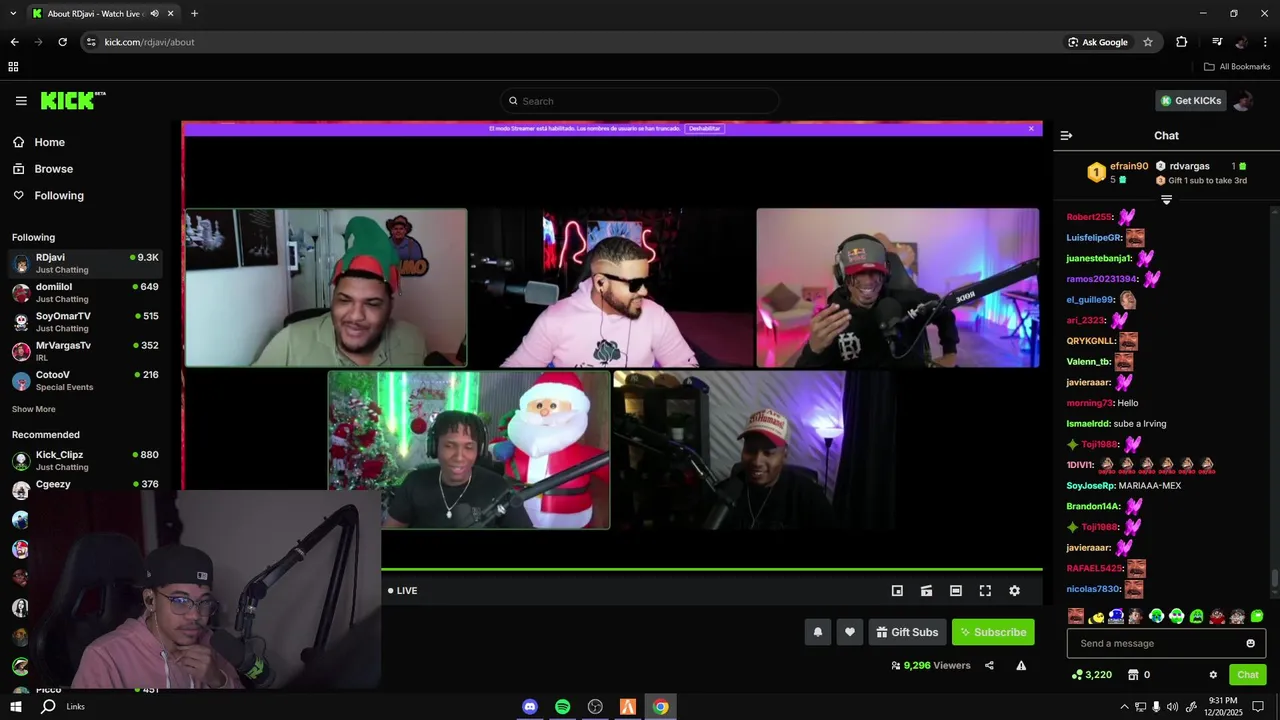This screenshot has height=720, width=1280.
Task: View channel points balance 3,220
Action: tap(1091, 675)
